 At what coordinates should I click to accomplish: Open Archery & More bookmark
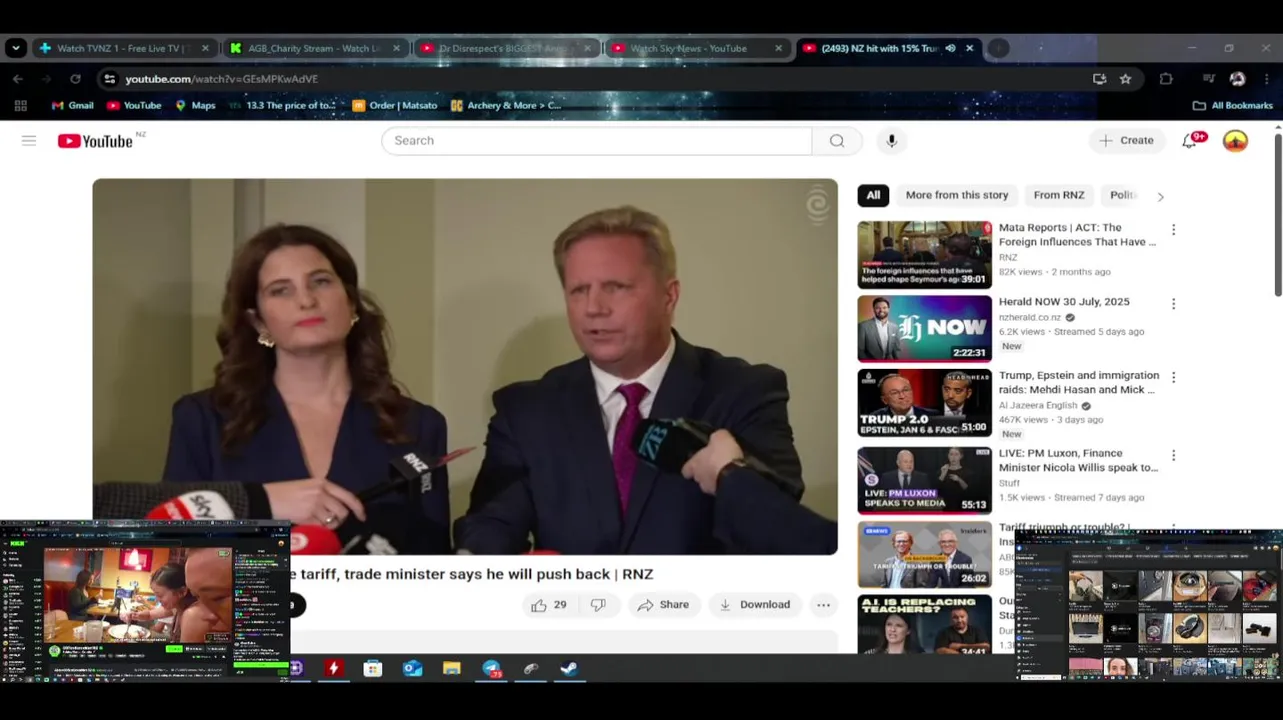coord(506,105)
